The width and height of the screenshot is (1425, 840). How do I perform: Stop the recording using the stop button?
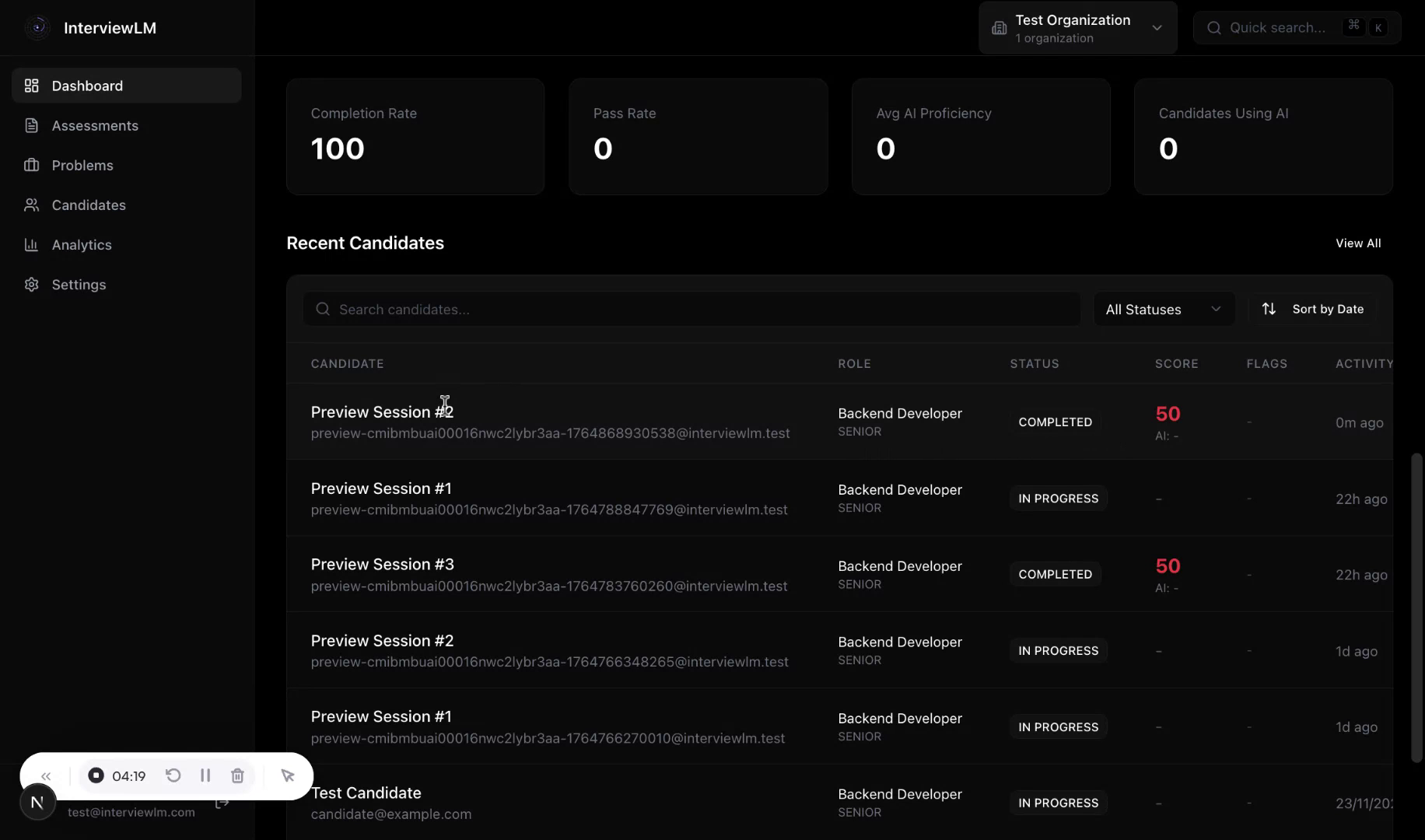point(96,775)
